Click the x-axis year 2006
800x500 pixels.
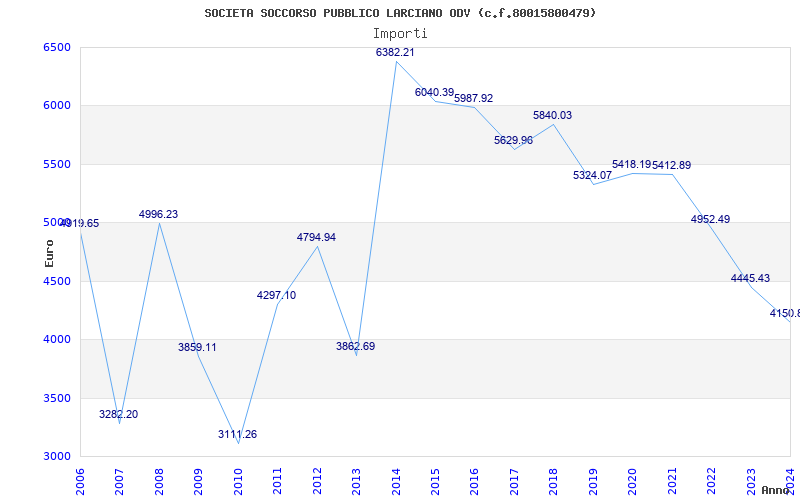point(80,481)
